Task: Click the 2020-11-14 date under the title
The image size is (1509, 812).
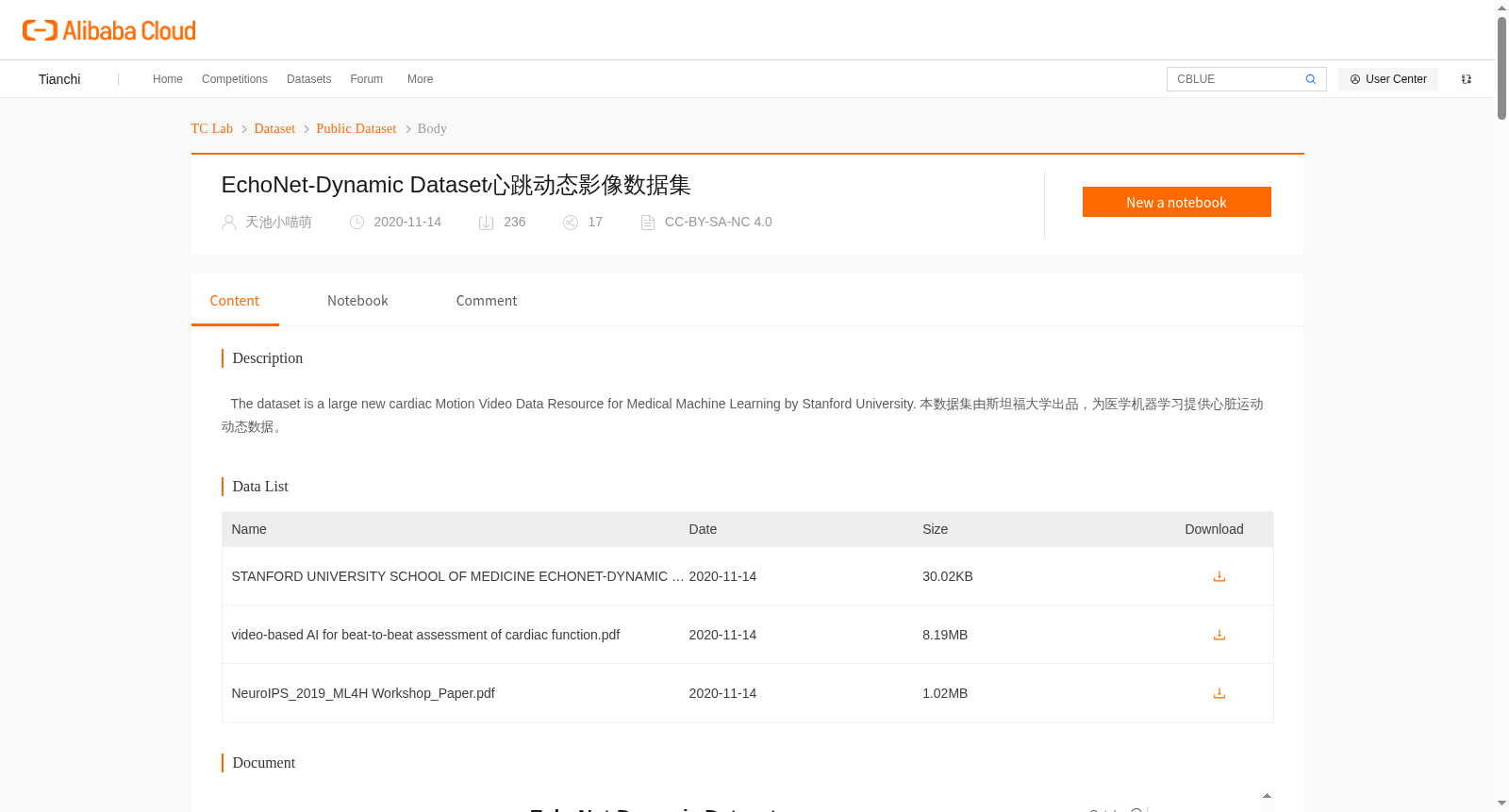Action: click(407, 223)
